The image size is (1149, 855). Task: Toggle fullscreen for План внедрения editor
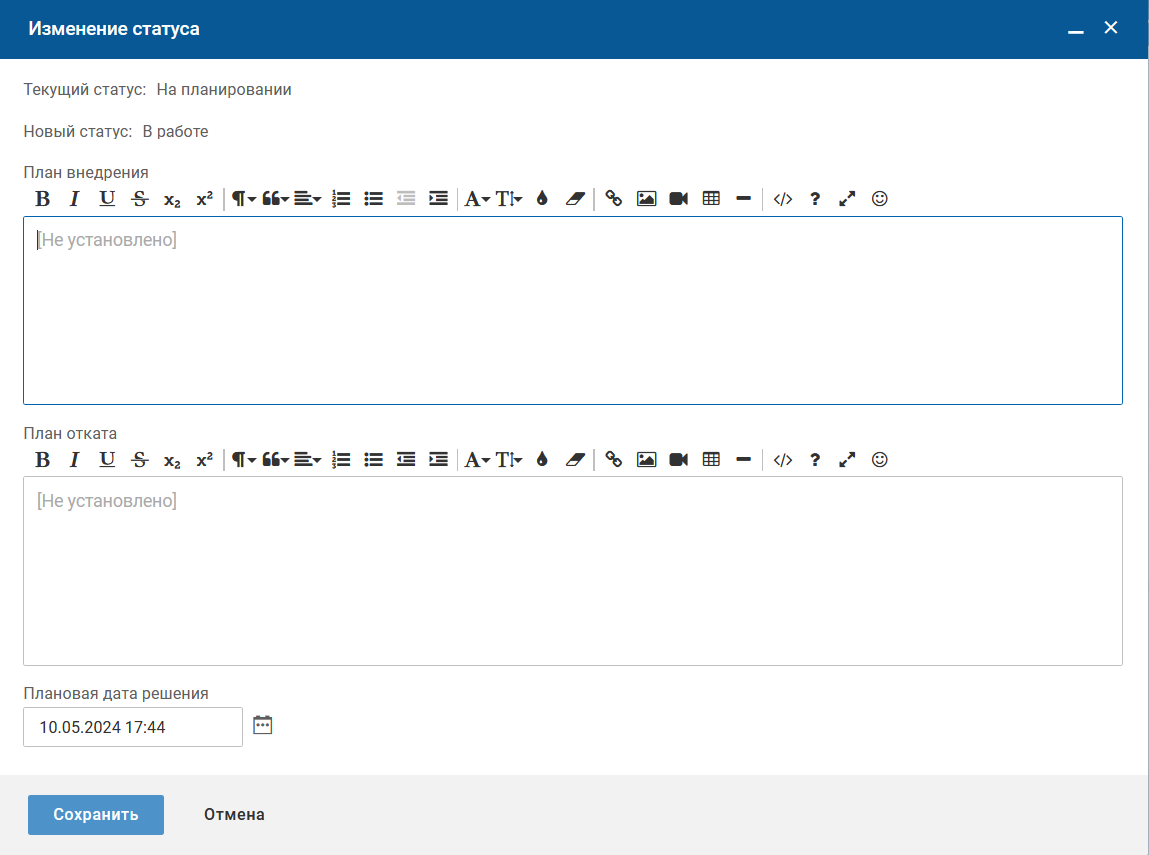[847, 199]
